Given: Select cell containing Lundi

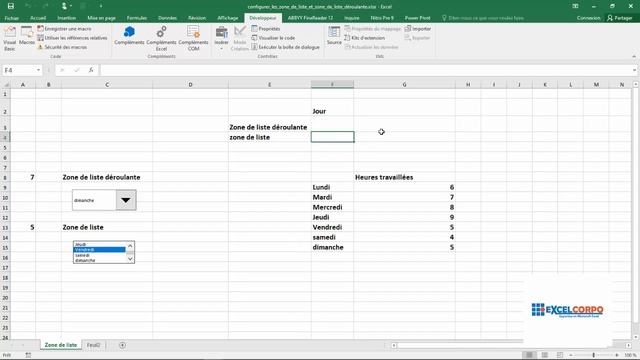Looking at the screenshot, I should pos(332,187).
